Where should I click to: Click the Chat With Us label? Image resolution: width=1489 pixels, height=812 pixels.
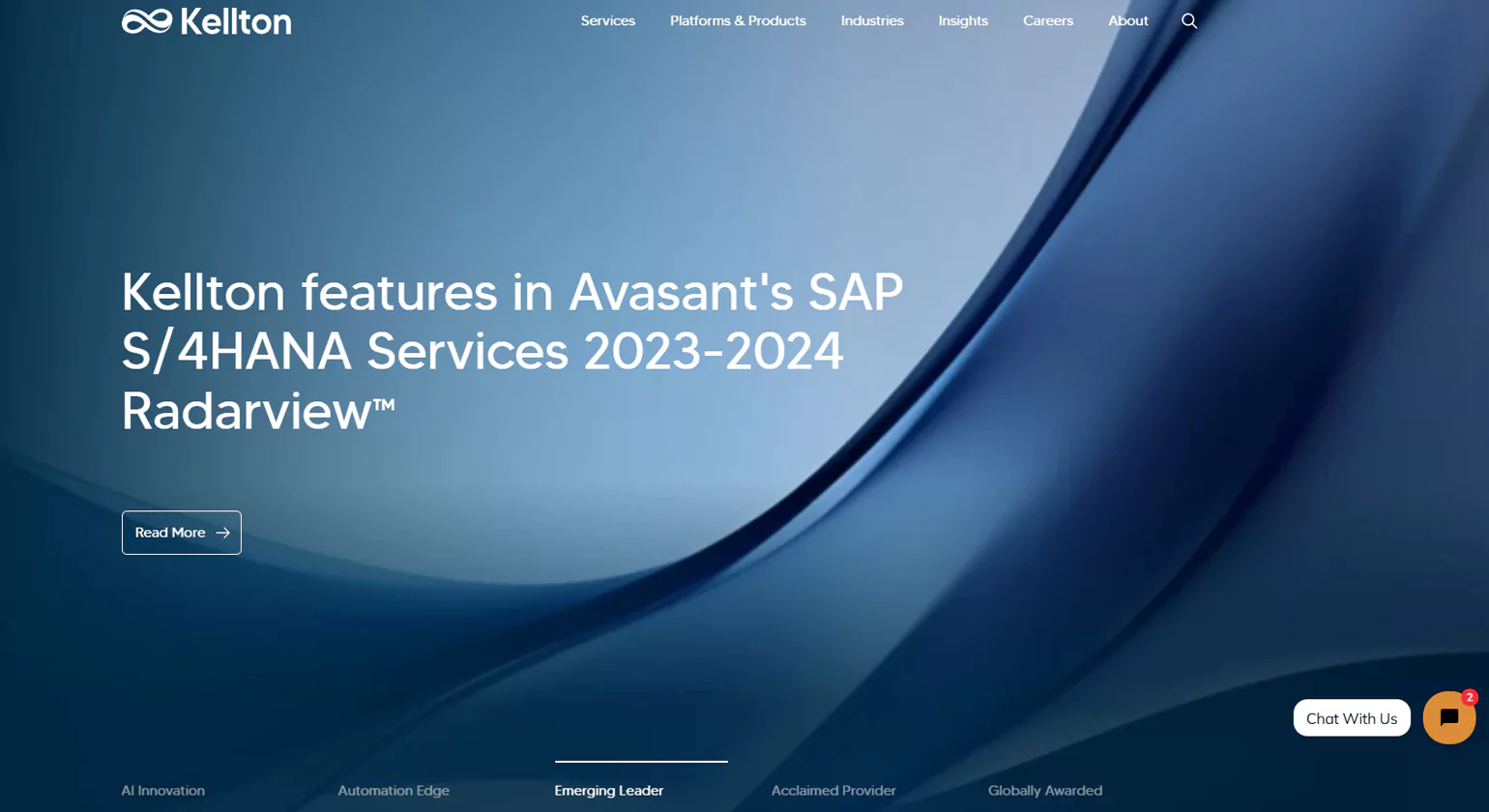coord(1351,718)
